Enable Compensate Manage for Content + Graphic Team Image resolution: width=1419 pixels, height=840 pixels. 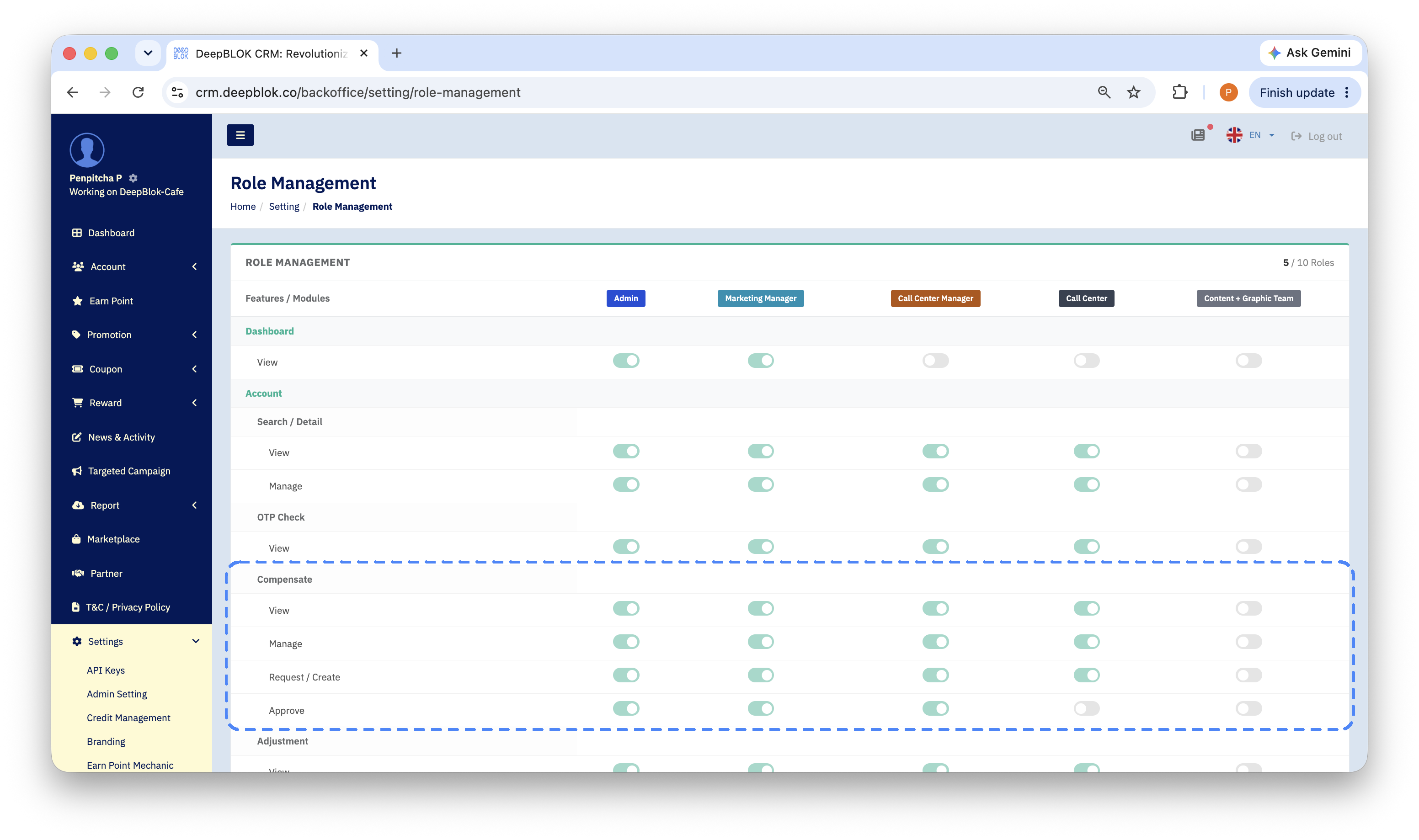point(1248,642)
